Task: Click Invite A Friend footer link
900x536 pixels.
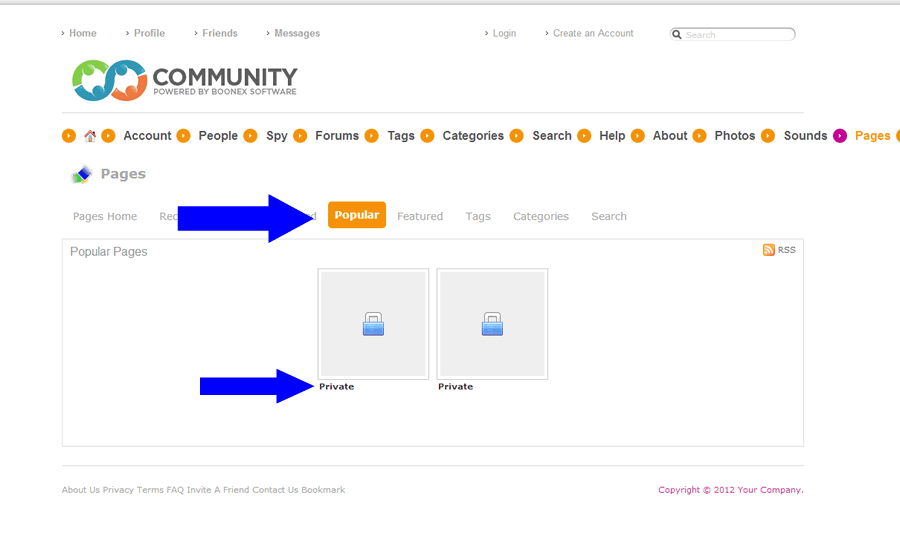Action: point(218,490)
